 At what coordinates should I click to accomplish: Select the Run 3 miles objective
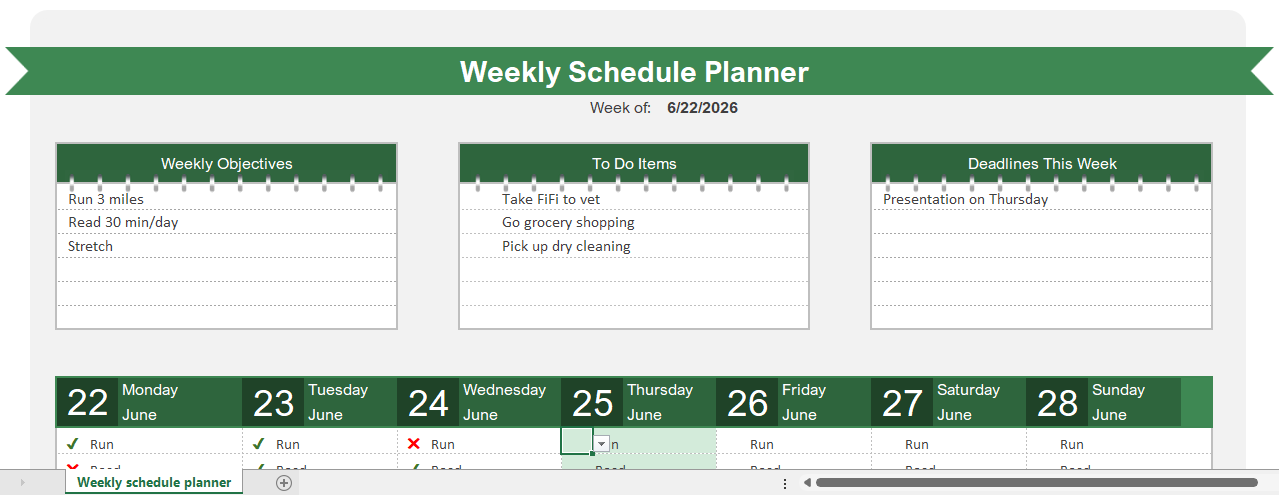pyautogui.click(x=106, y=199)
